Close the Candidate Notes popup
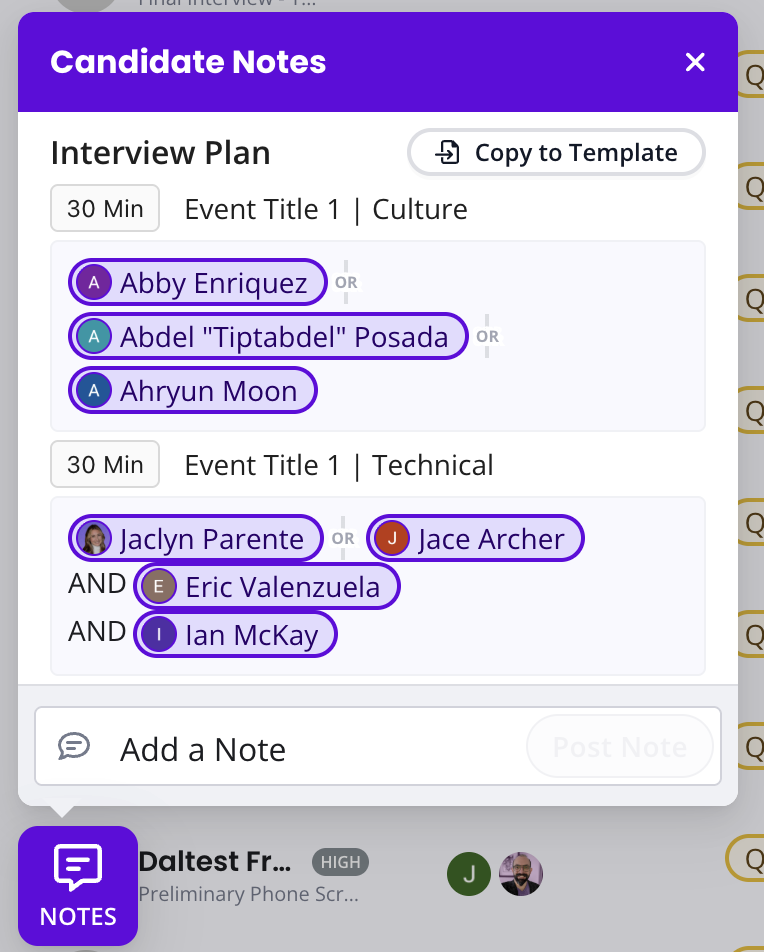The image size is (764, 952). [x=695, y=62]
